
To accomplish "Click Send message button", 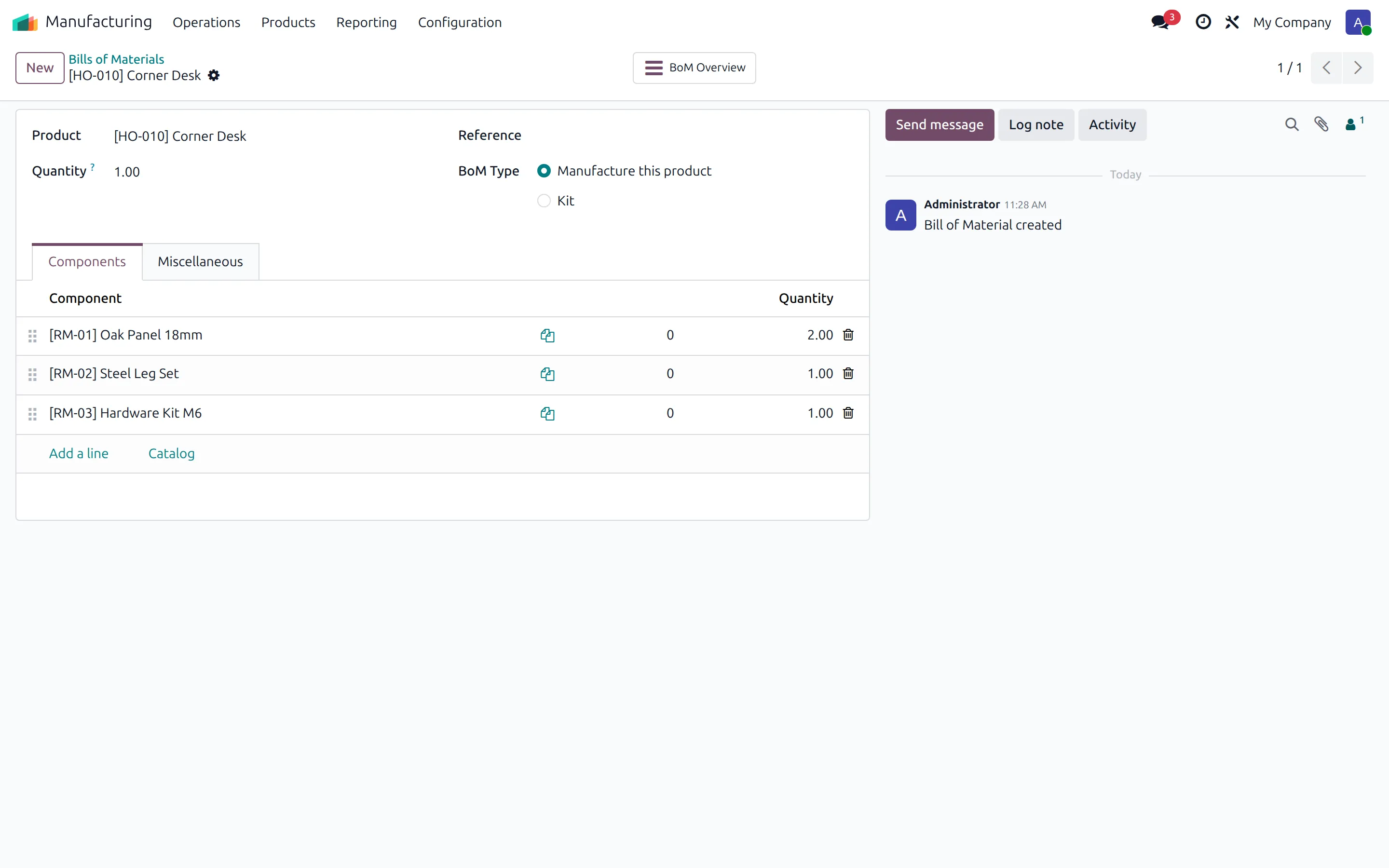I will (939, 124).
